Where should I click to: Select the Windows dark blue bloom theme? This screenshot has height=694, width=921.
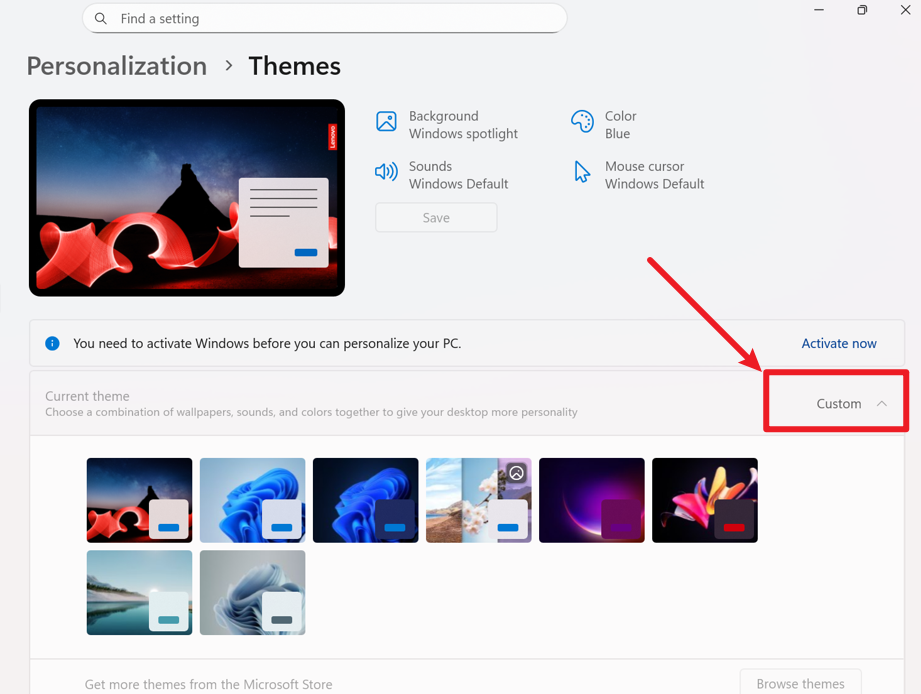[x=365, y=500]
